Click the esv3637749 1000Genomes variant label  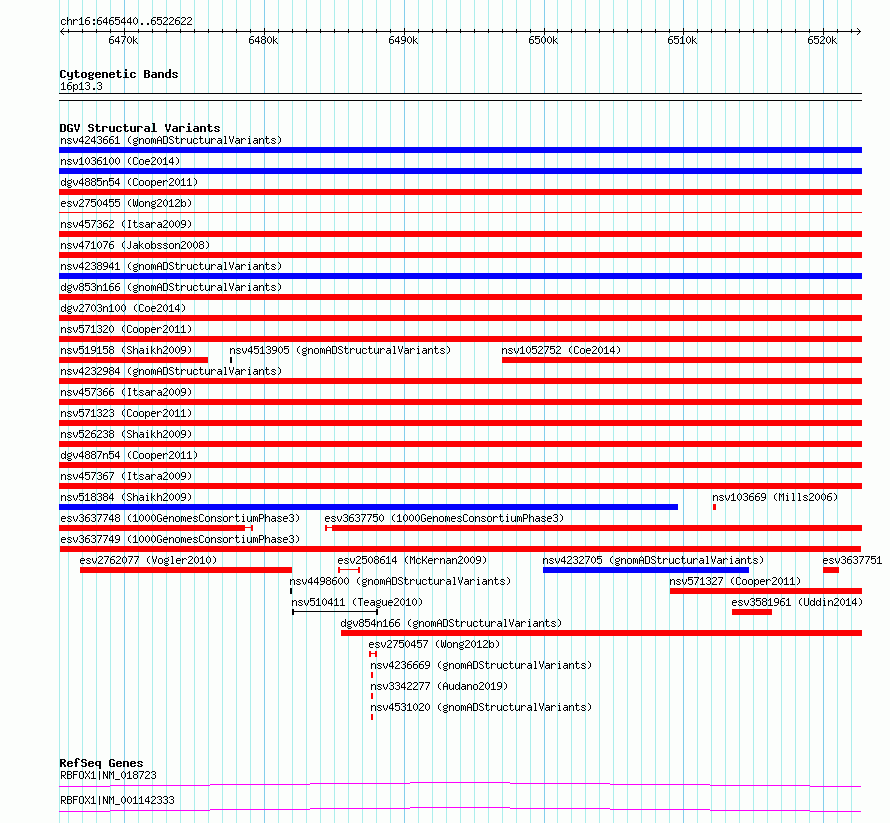pyautogui.click(x=180, y=539)
